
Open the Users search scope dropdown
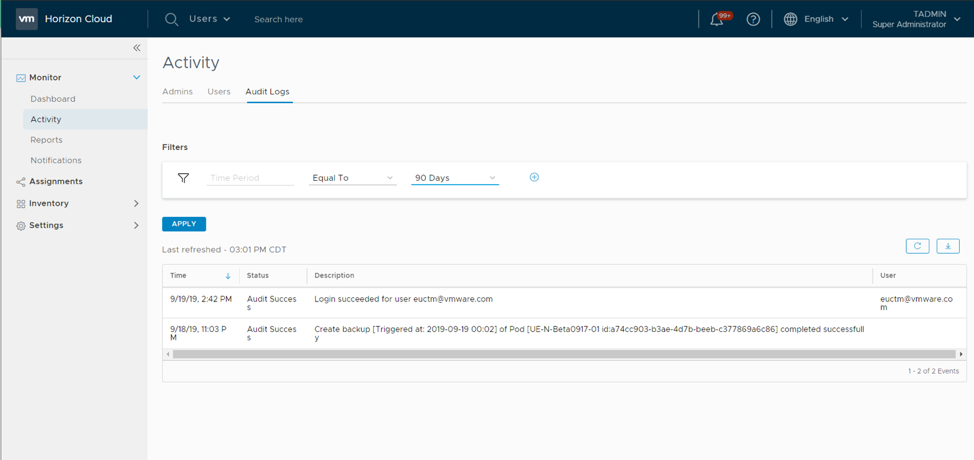[210, 19]
